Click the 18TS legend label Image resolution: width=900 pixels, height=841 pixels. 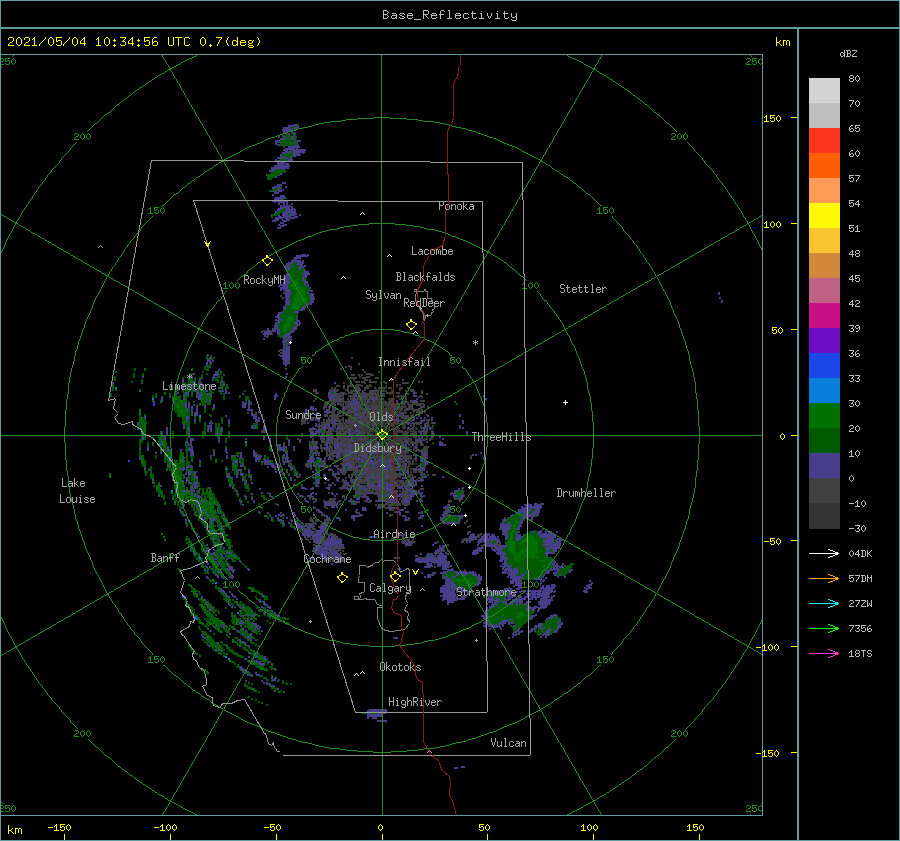[x=860, y=653]
